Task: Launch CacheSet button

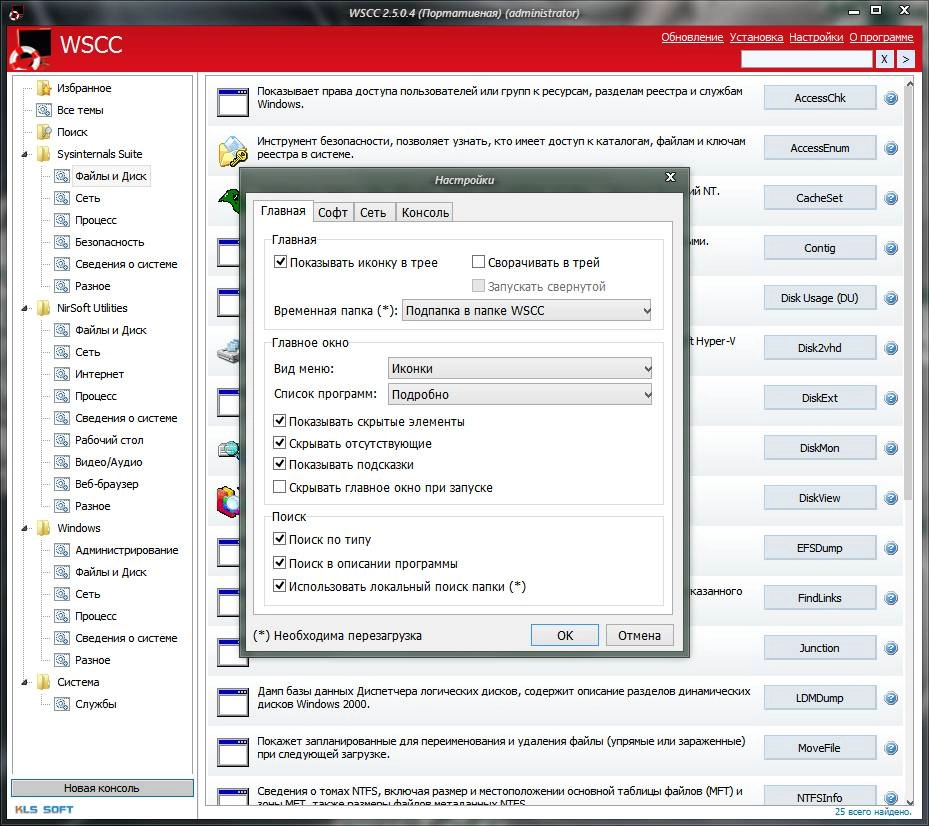Action: 819,198
